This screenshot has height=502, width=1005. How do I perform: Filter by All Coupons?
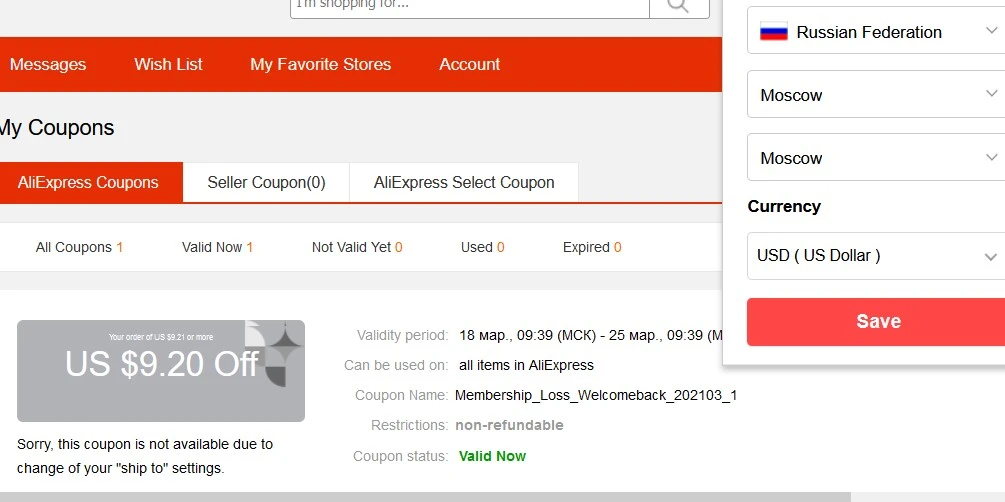click(x=79, y=247)
